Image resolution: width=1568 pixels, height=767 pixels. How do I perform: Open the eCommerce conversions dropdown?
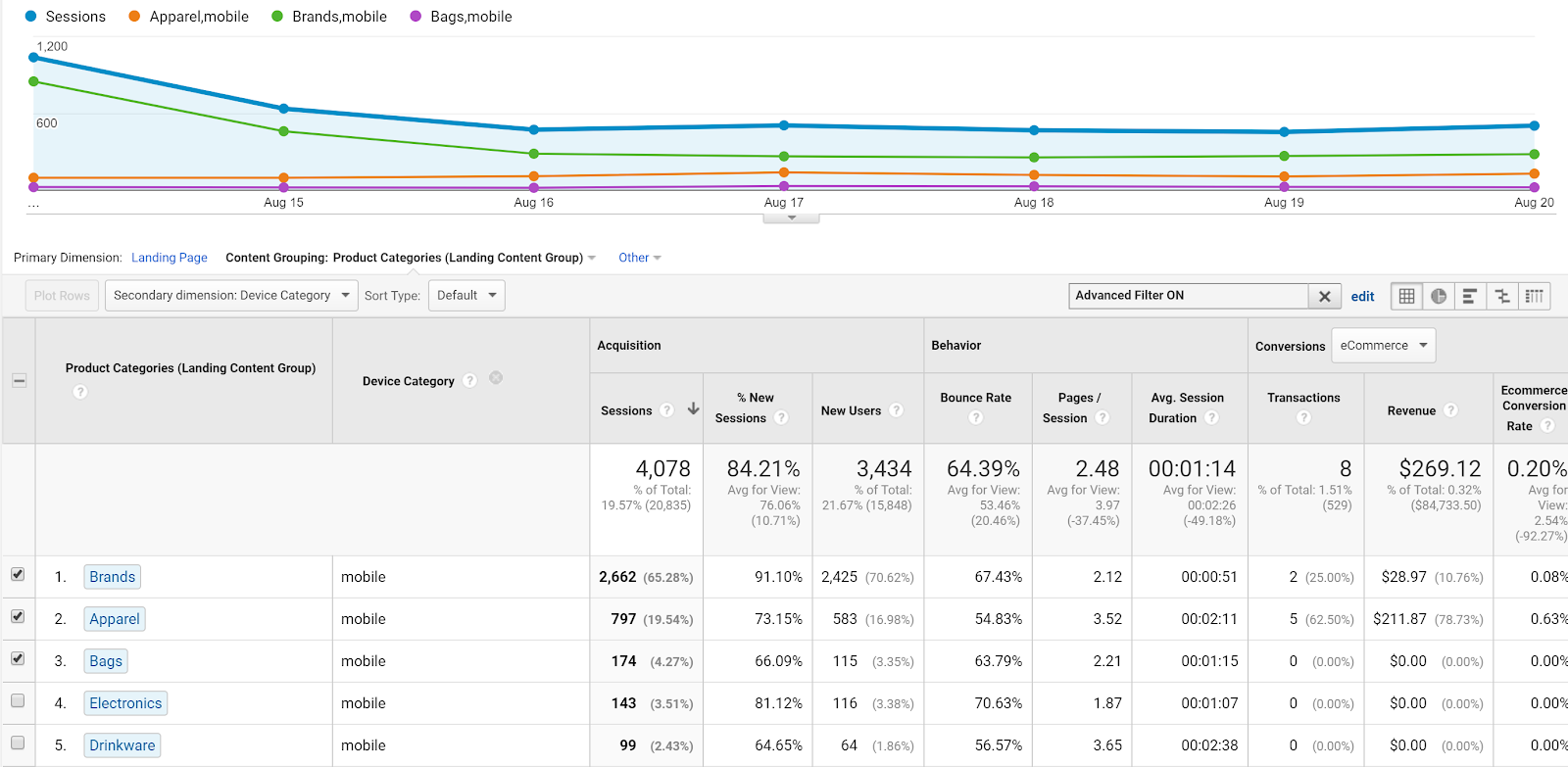click(x=1384, y=346)
